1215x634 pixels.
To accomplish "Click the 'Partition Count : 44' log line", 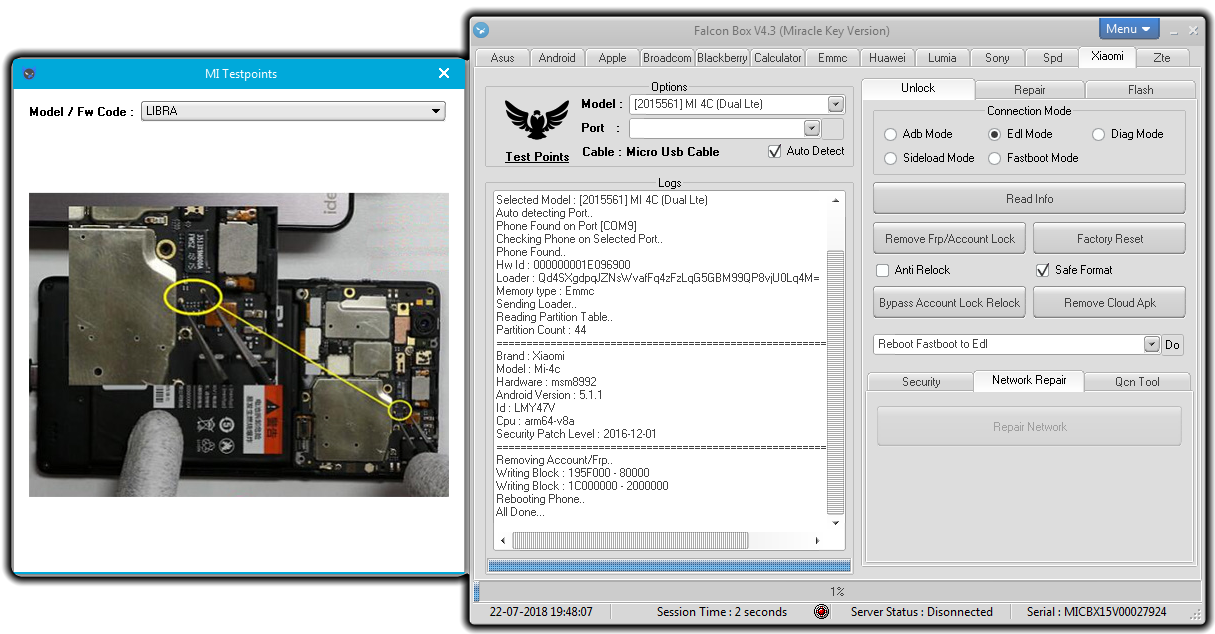I will 541,330.
